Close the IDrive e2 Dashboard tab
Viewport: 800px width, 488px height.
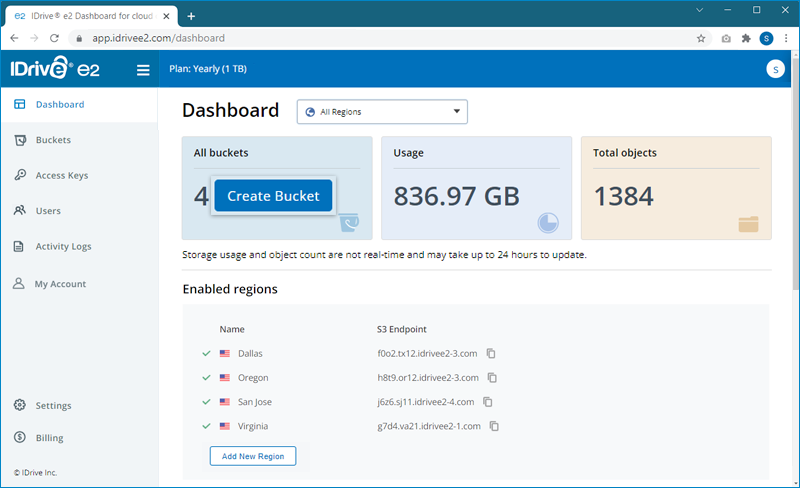point(166,16)
